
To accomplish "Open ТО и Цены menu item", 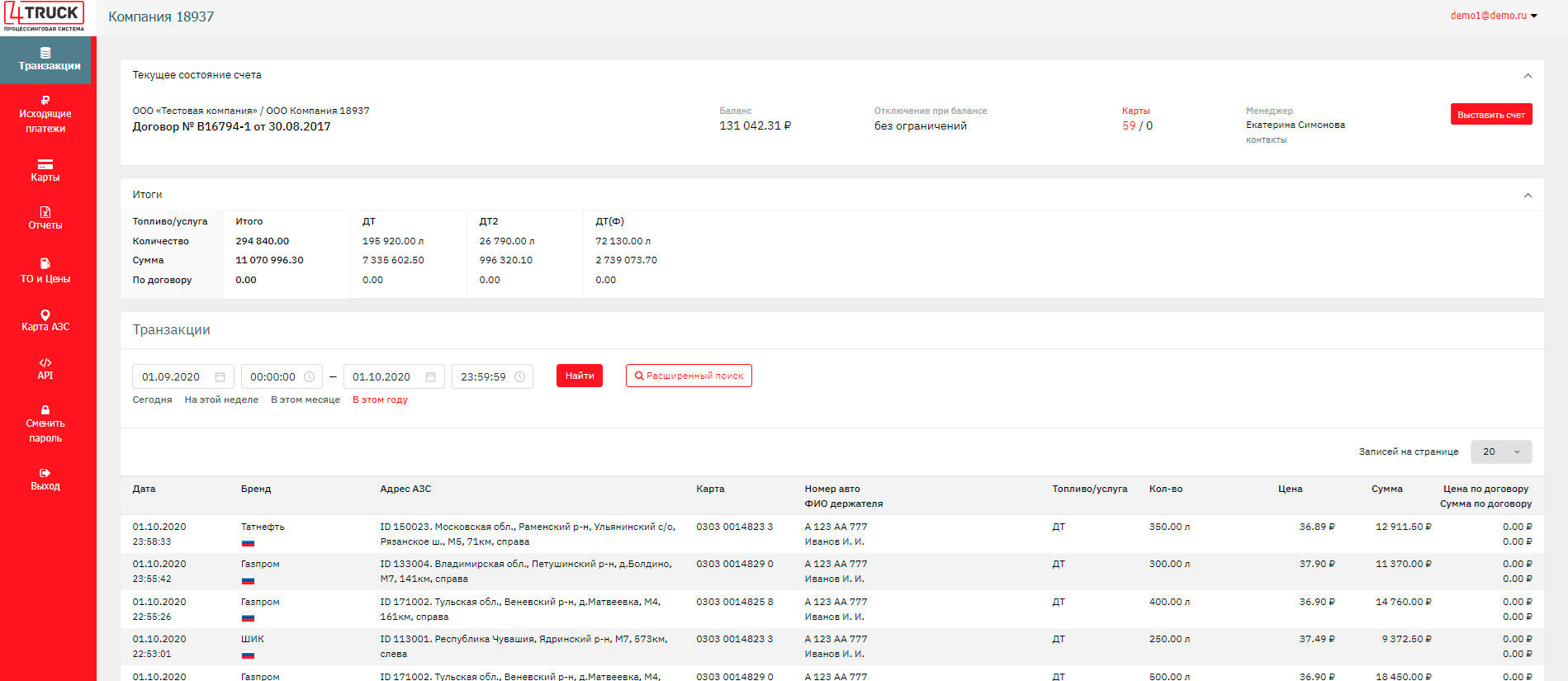I will pyautogui.click(x=45, y=271).
